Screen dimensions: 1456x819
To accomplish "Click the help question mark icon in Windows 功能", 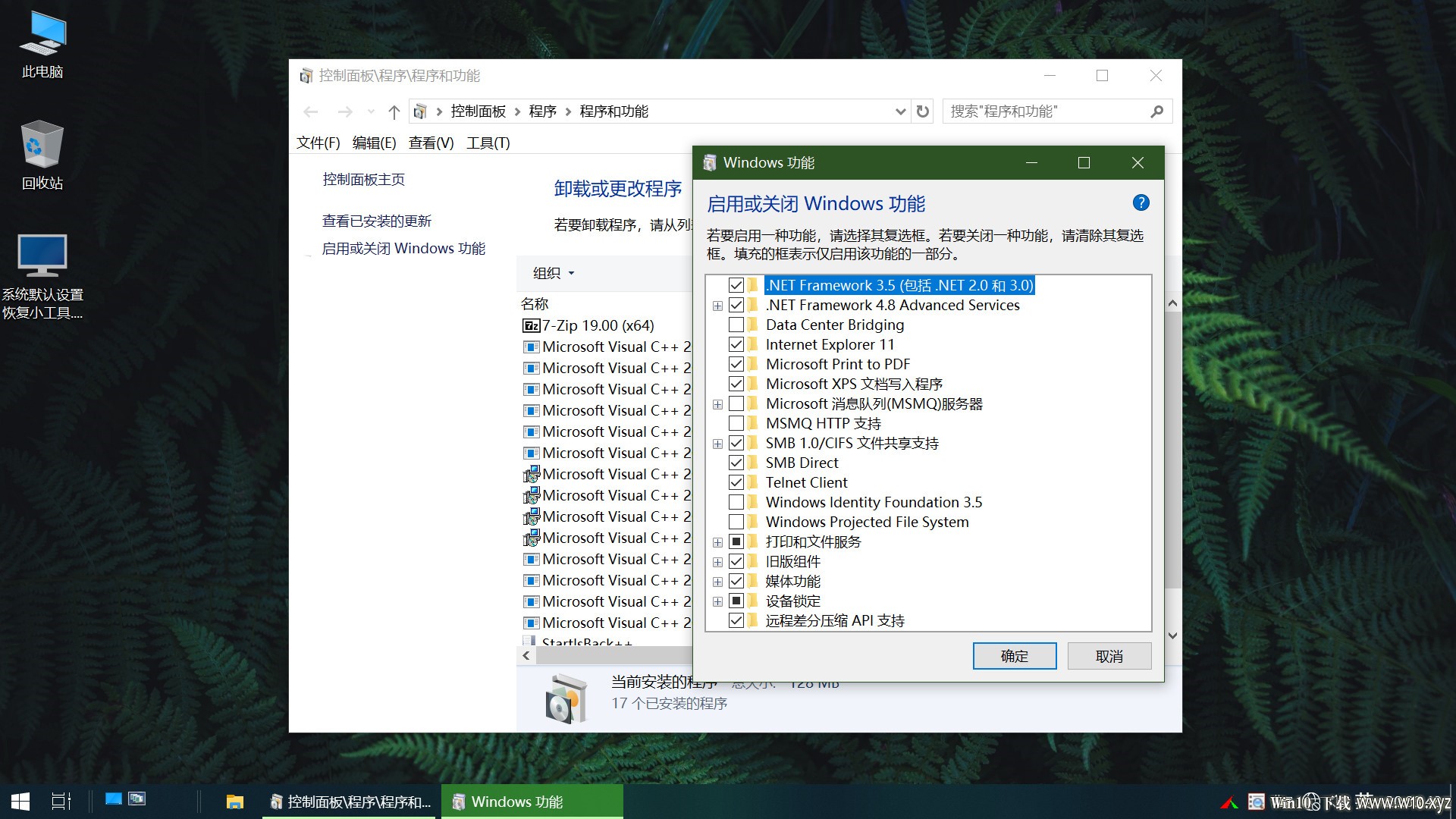I will click(1141, 202).
